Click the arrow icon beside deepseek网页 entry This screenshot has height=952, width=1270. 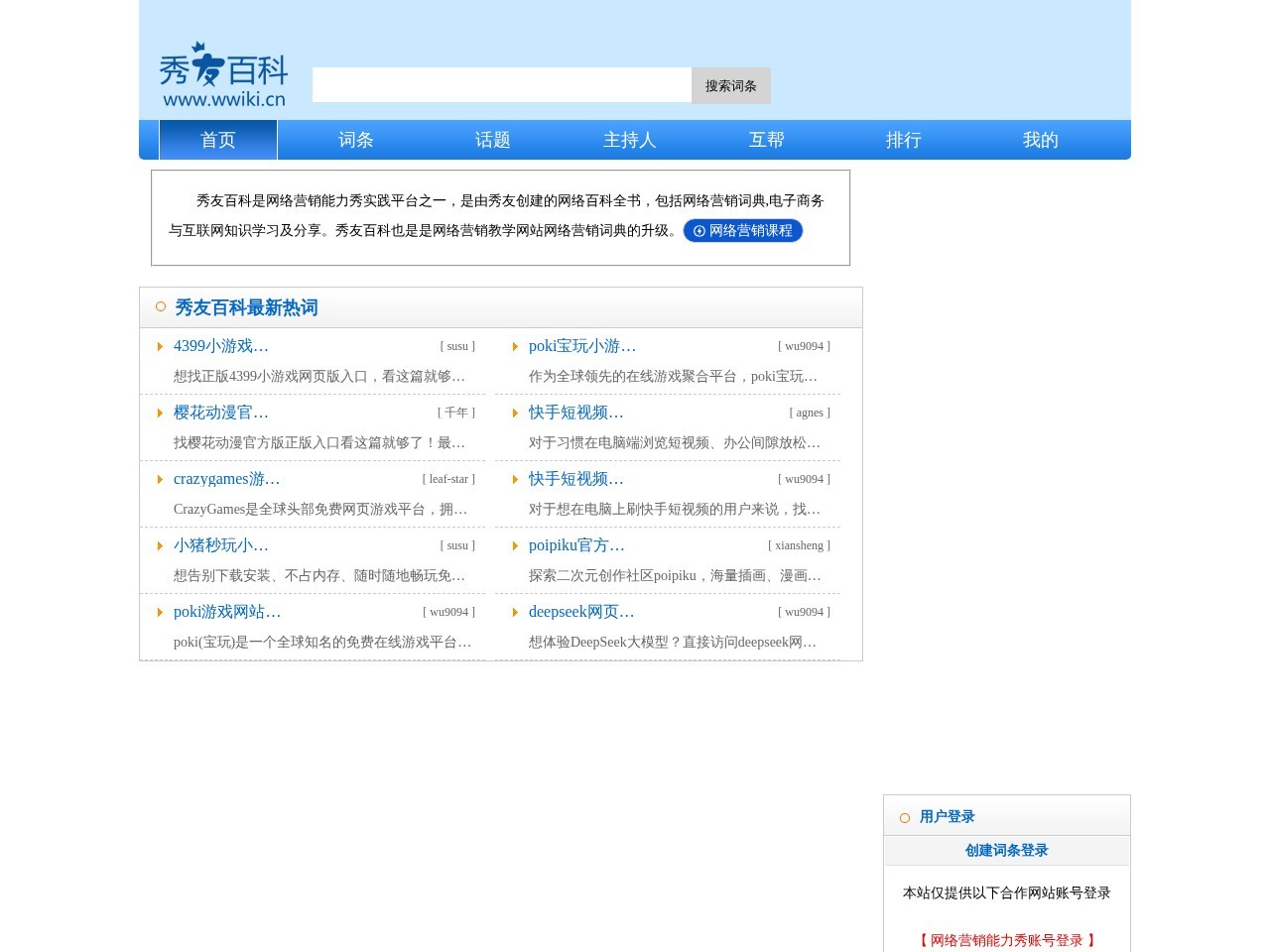click(x=515, y=612)
